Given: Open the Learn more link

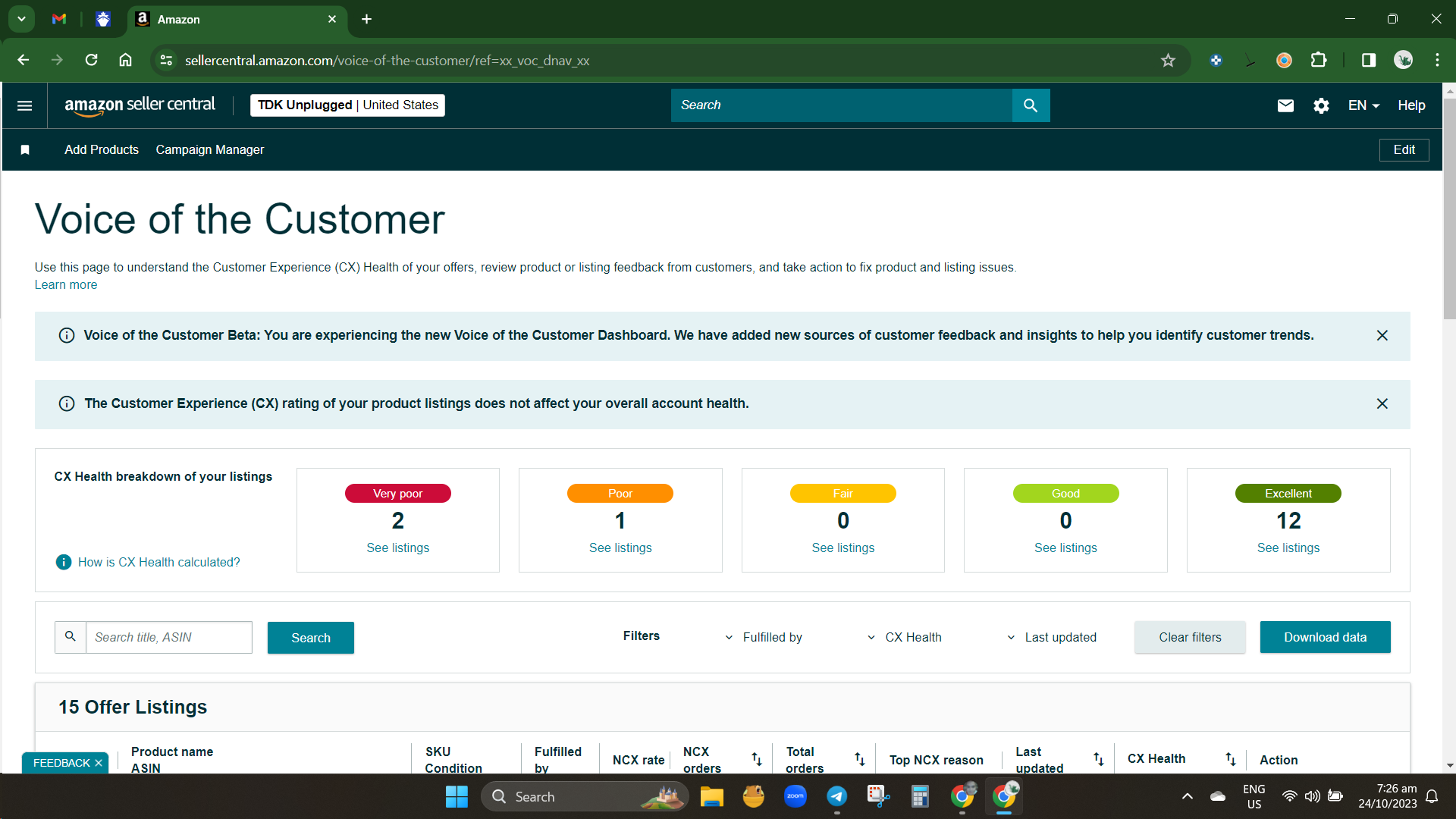Looking at the screenshot, I should pyautogui.click(x=66, y=285).
